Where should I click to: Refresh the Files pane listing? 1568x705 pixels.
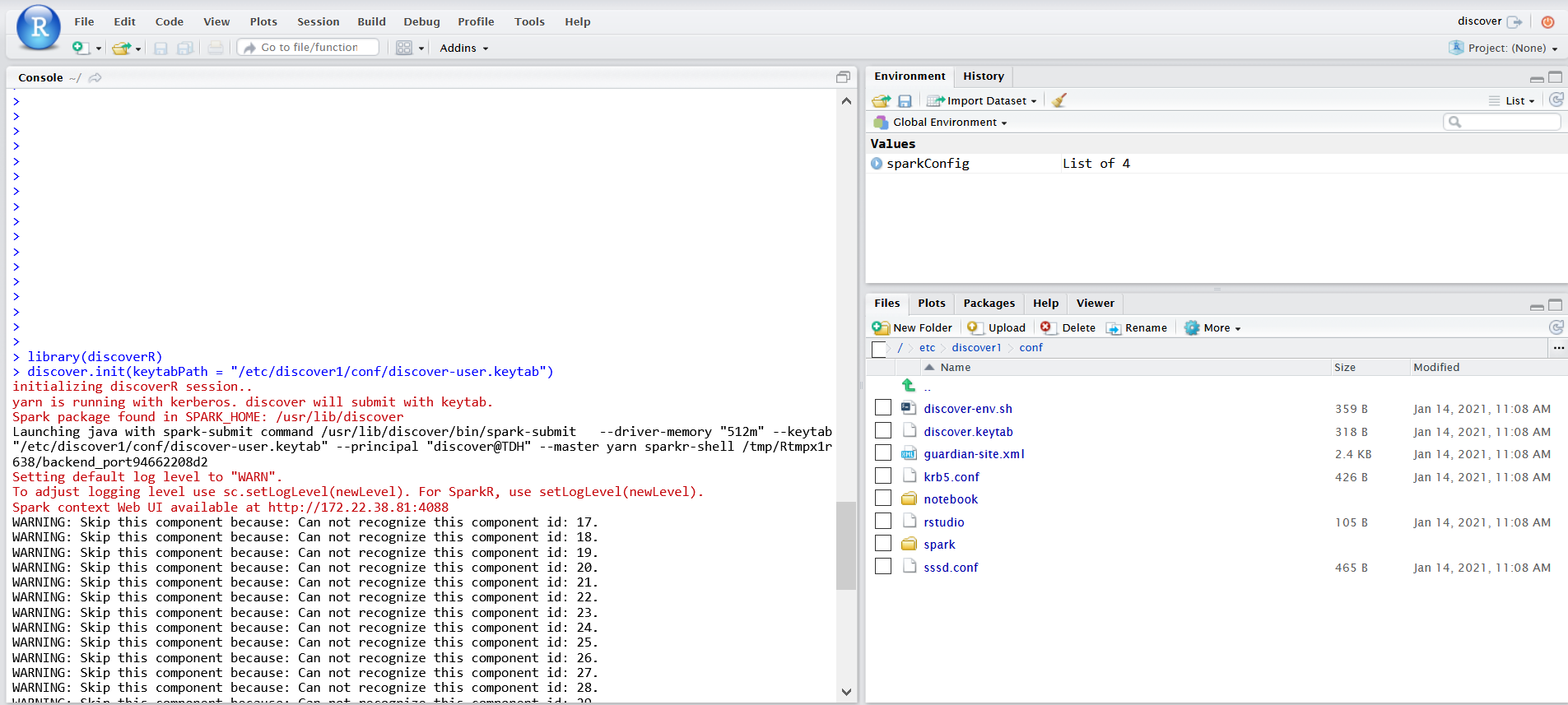coord(1556,327)
